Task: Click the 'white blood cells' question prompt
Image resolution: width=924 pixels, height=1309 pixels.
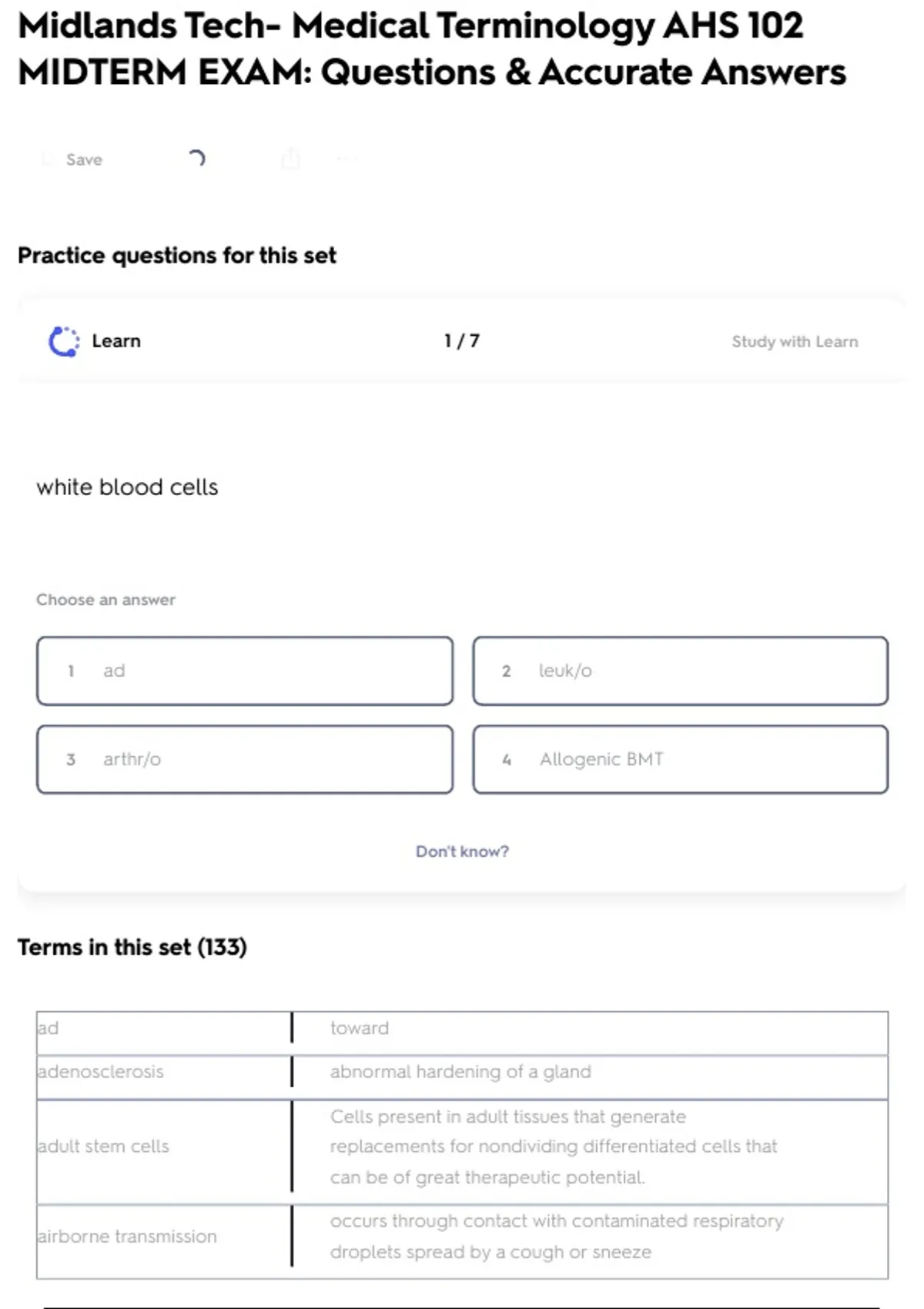Action: tap(127, 487)
